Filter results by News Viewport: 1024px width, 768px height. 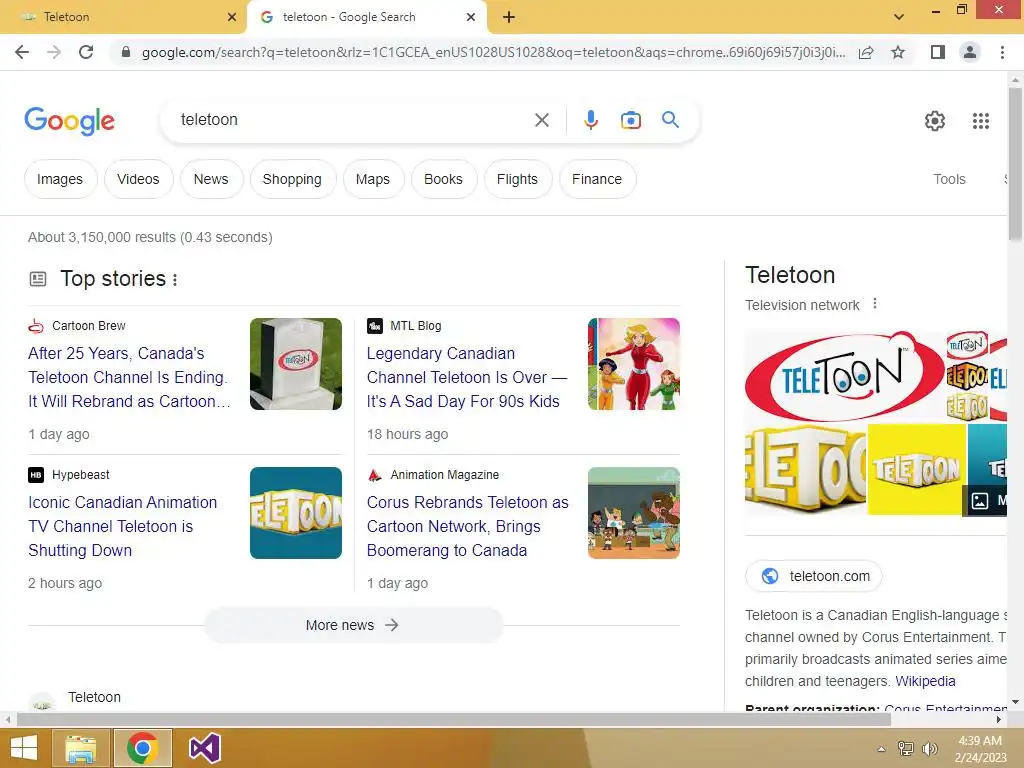211,179
